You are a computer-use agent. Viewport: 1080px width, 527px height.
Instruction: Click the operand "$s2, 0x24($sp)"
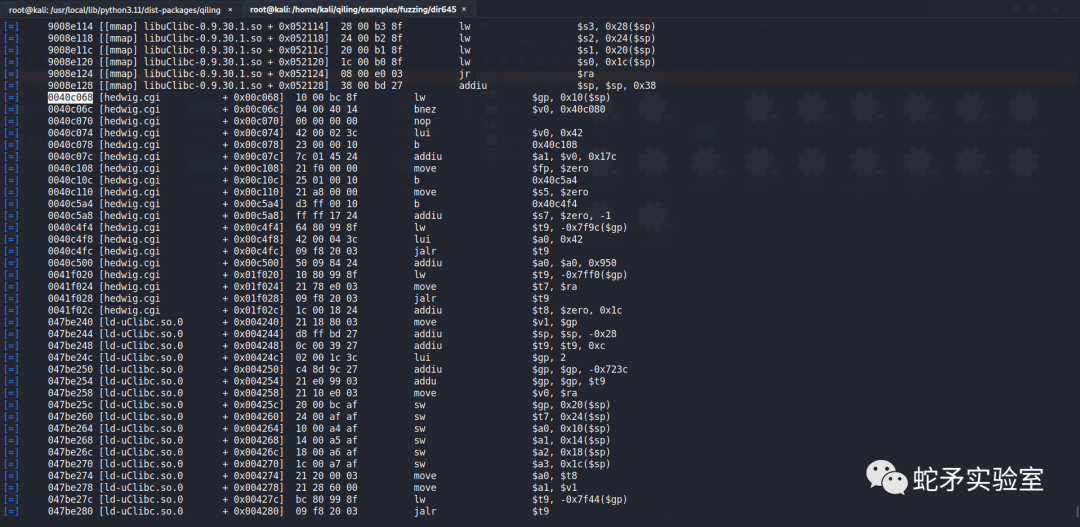[x=616, y=38]
